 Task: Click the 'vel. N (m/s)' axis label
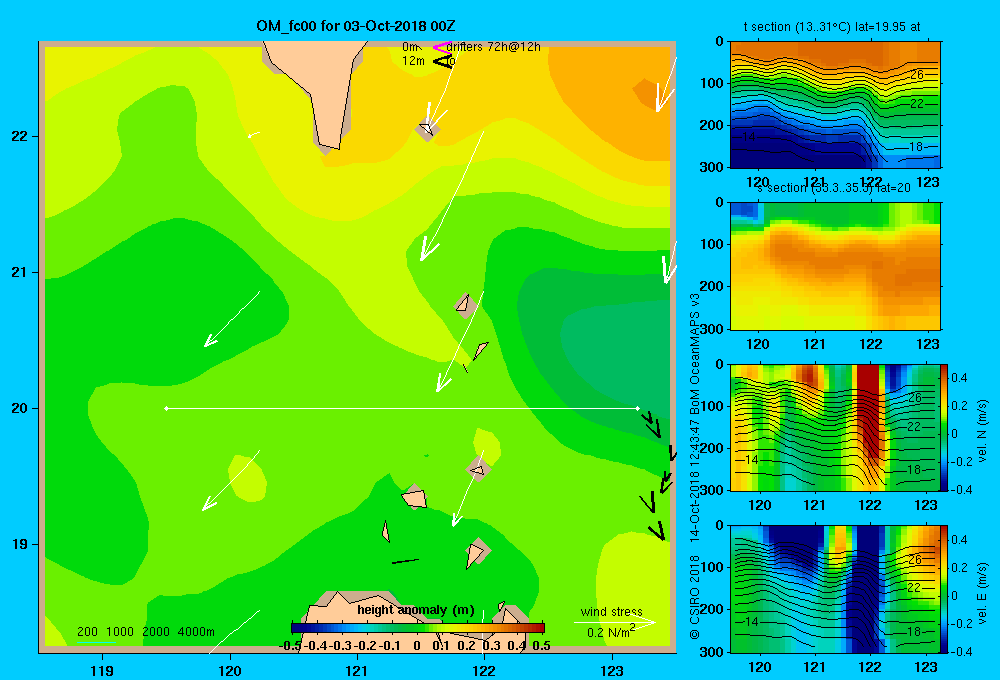point(982,431)
